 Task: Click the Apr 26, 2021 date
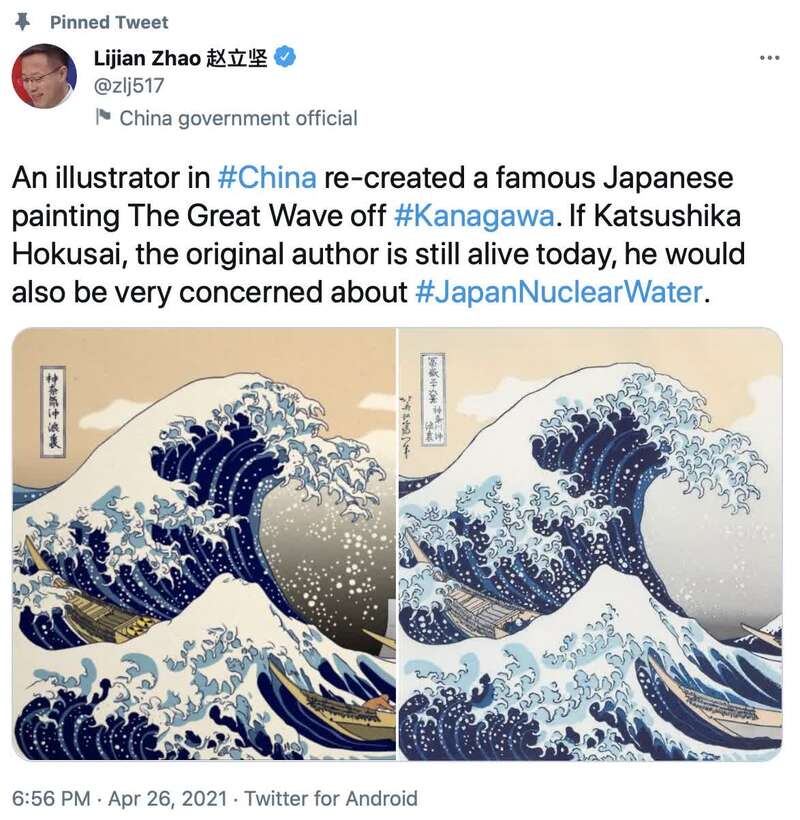pyautogui.click(x=168, y=799)
